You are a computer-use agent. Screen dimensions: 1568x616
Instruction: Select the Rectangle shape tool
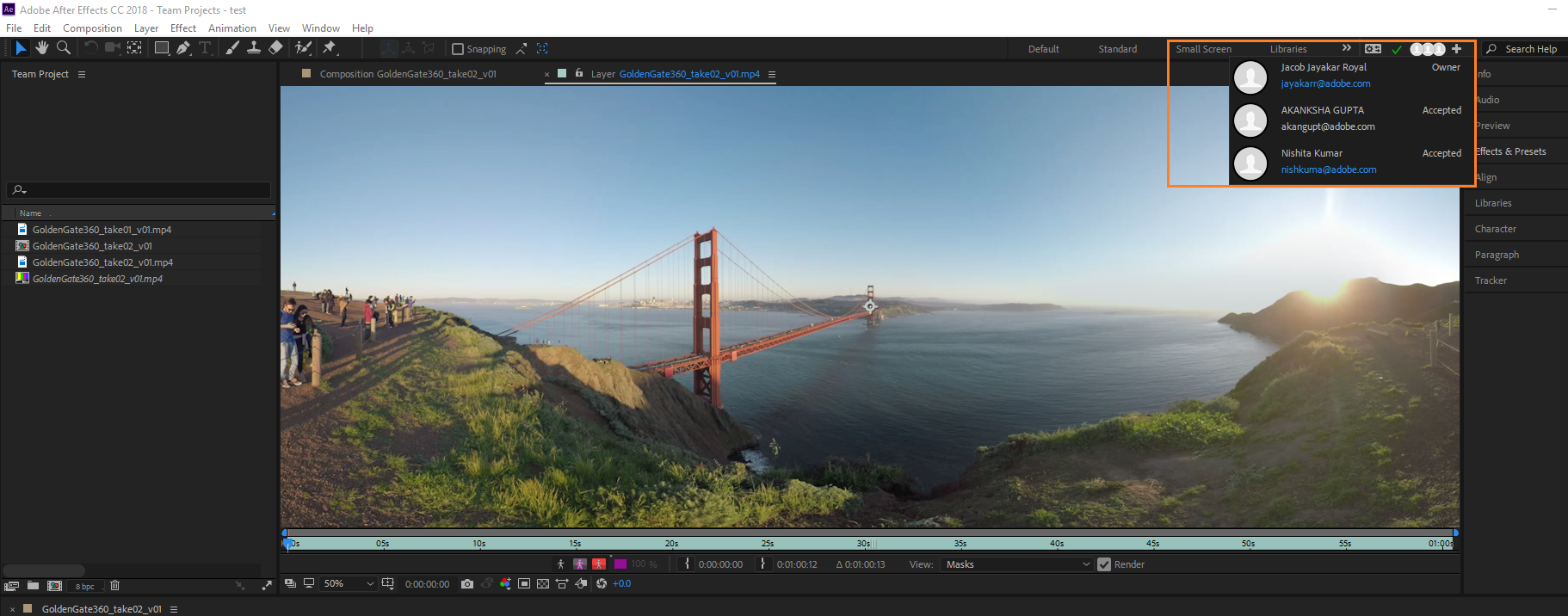click(x=161, y=48)
